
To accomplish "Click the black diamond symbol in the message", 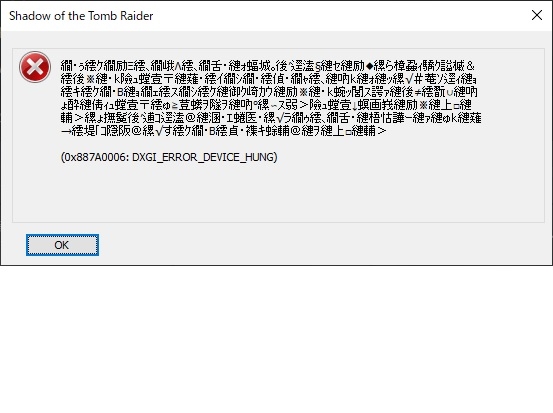I will (x=369, y=66).
